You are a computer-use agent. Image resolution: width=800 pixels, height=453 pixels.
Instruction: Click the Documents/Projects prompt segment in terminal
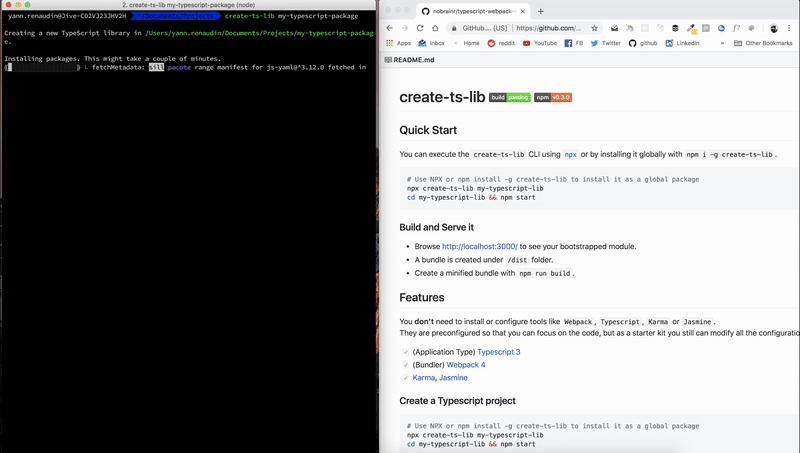click(x=177, y=16)
